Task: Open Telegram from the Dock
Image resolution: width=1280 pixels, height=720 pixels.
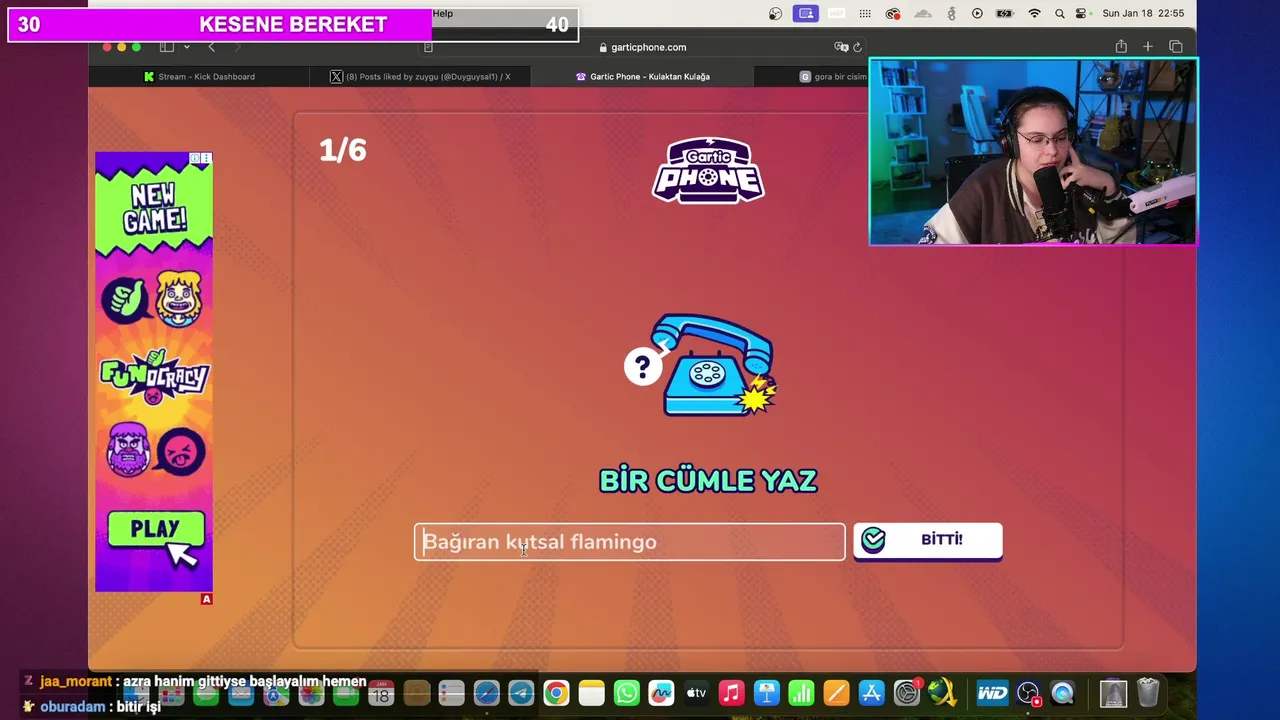Action: [521, 693]
